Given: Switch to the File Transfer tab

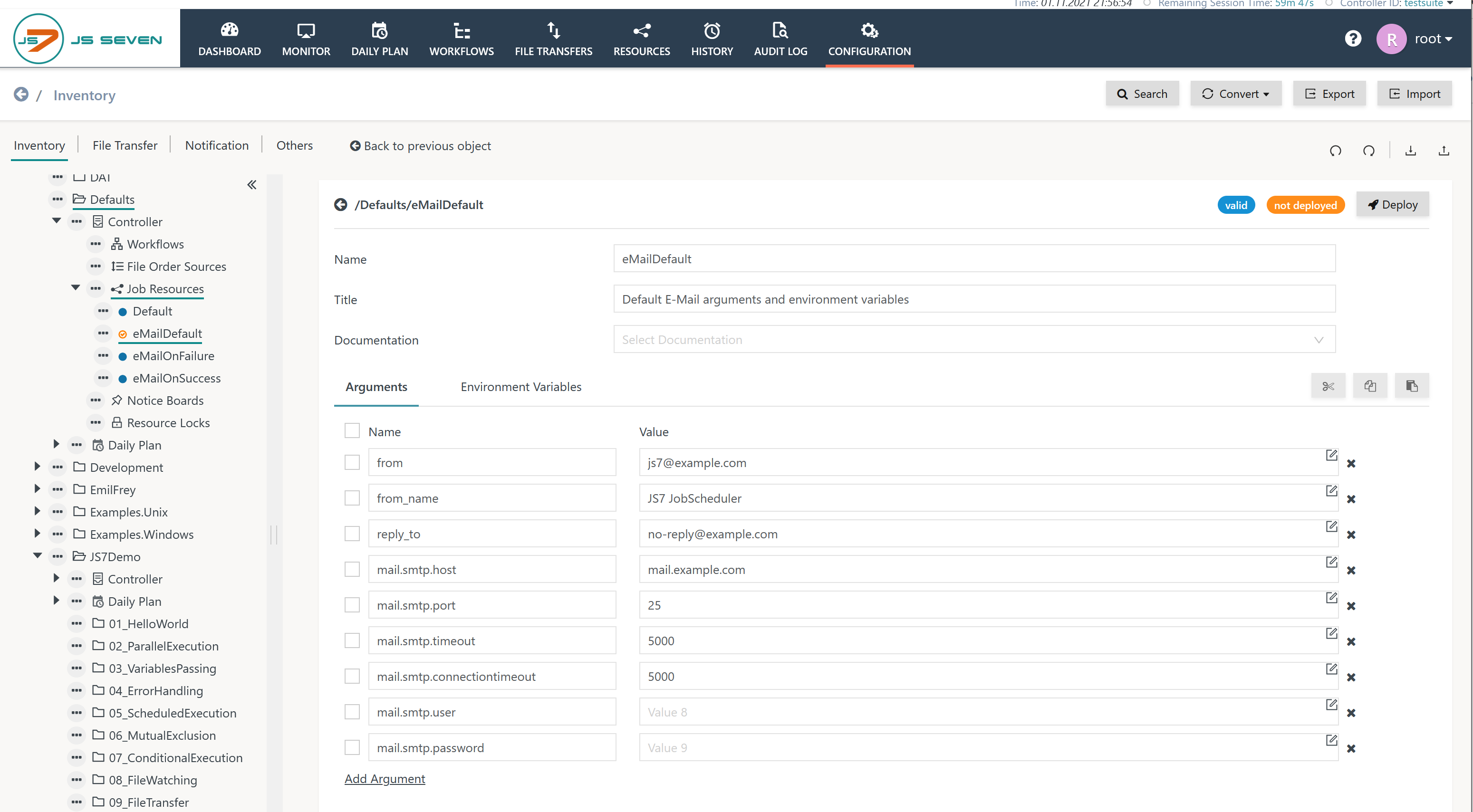Looking at the screenshot, I should pyautogui.click(x=125, y=145).
